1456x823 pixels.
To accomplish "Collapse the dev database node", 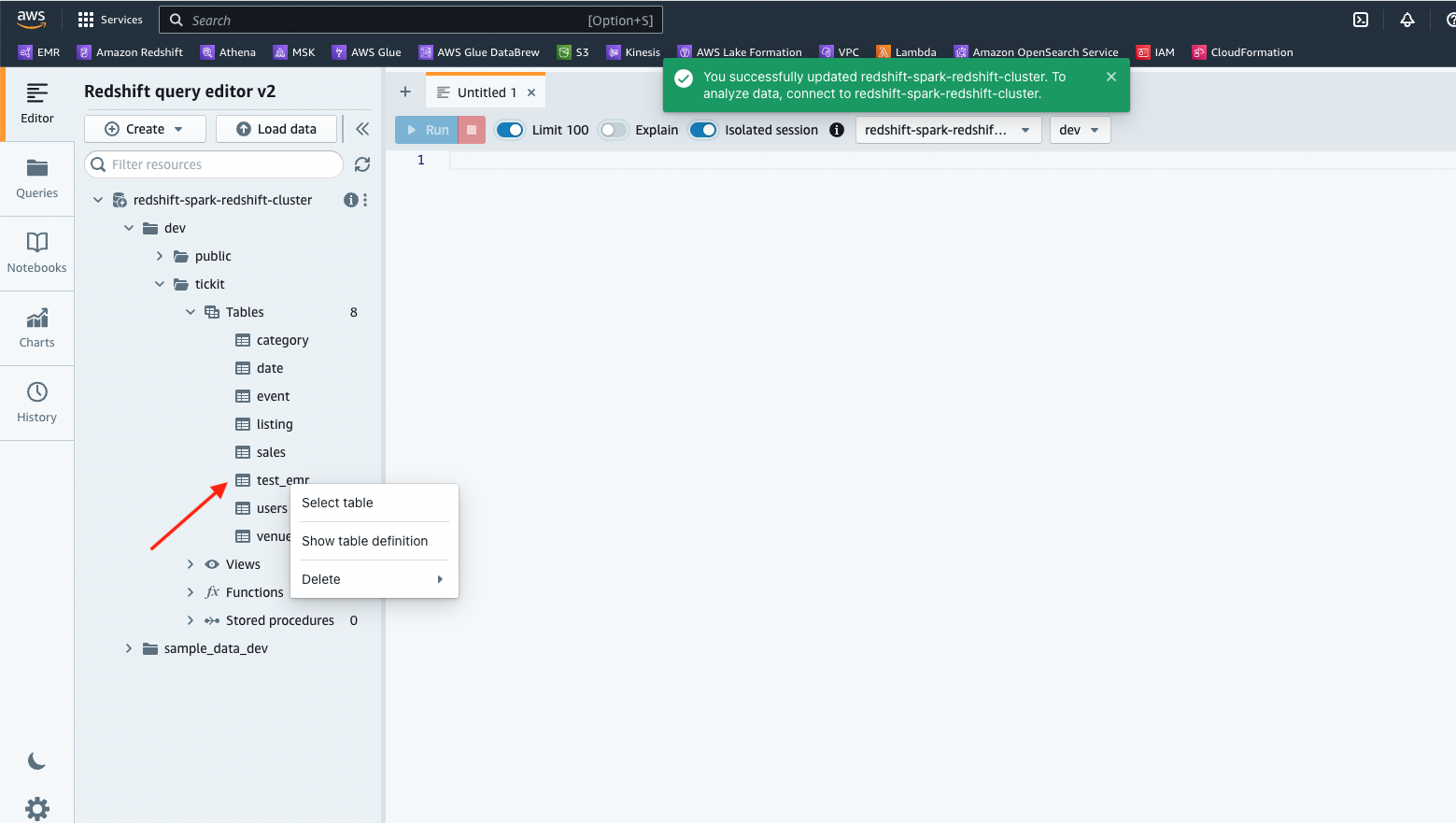I will (x=129, y=228).
